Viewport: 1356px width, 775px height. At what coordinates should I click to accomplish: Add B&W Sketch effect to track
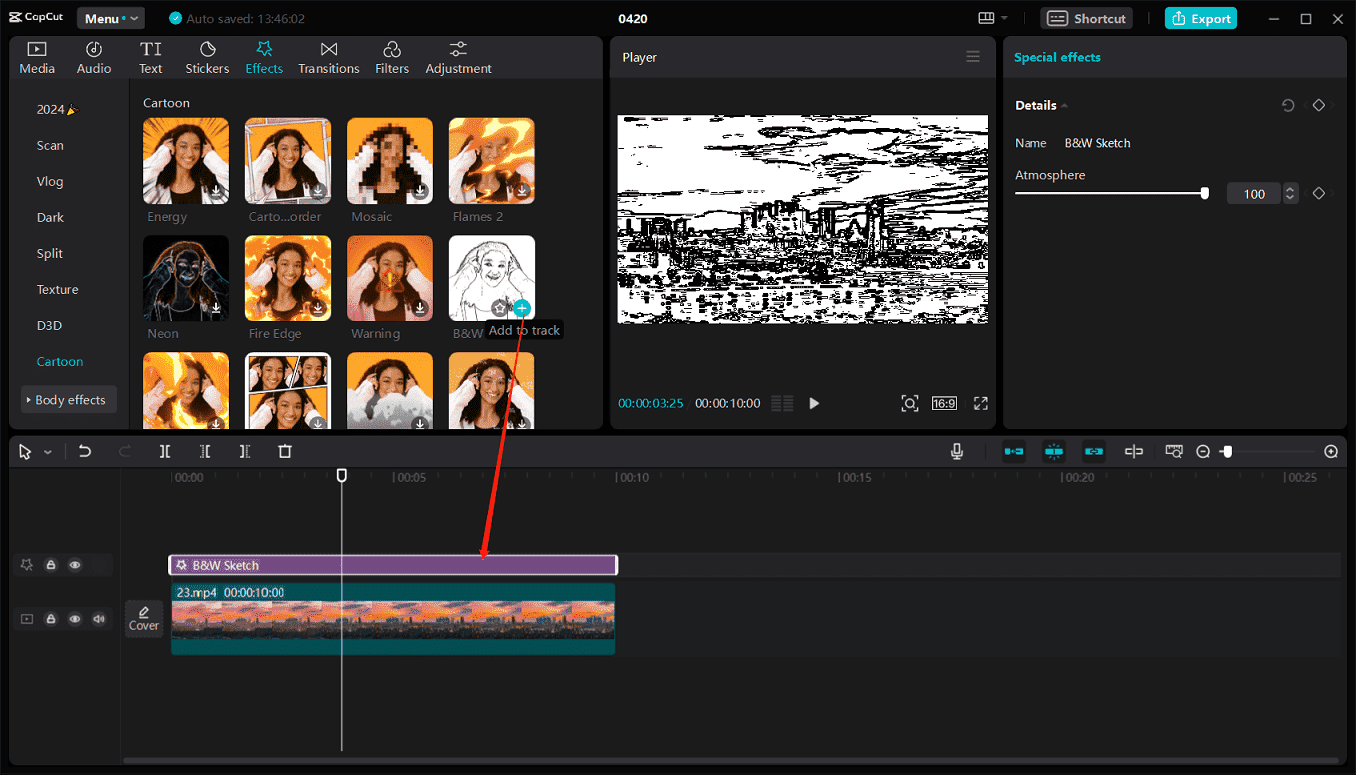[522, 308]
